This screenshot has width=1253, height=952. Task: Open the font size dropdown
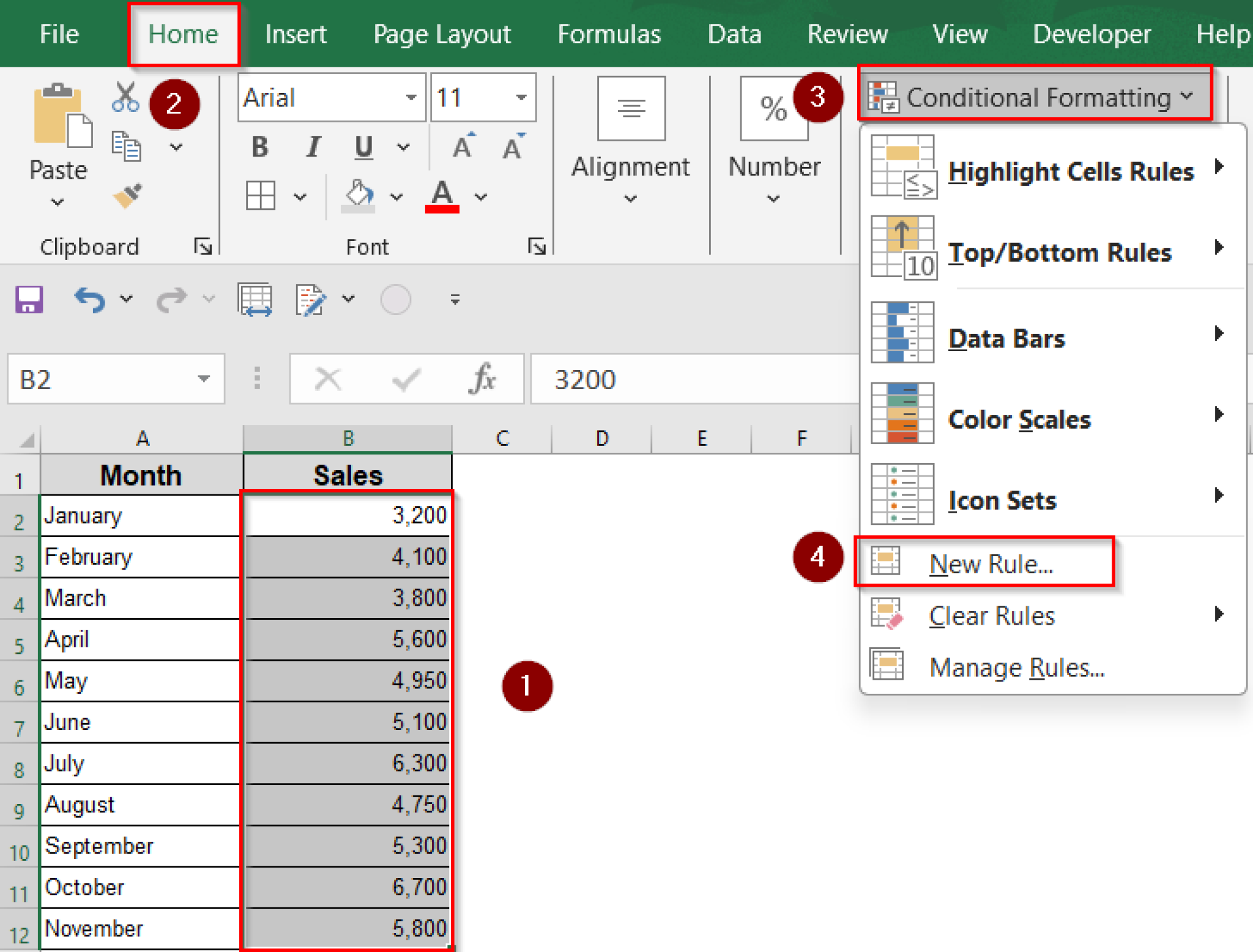click(521, 97)
